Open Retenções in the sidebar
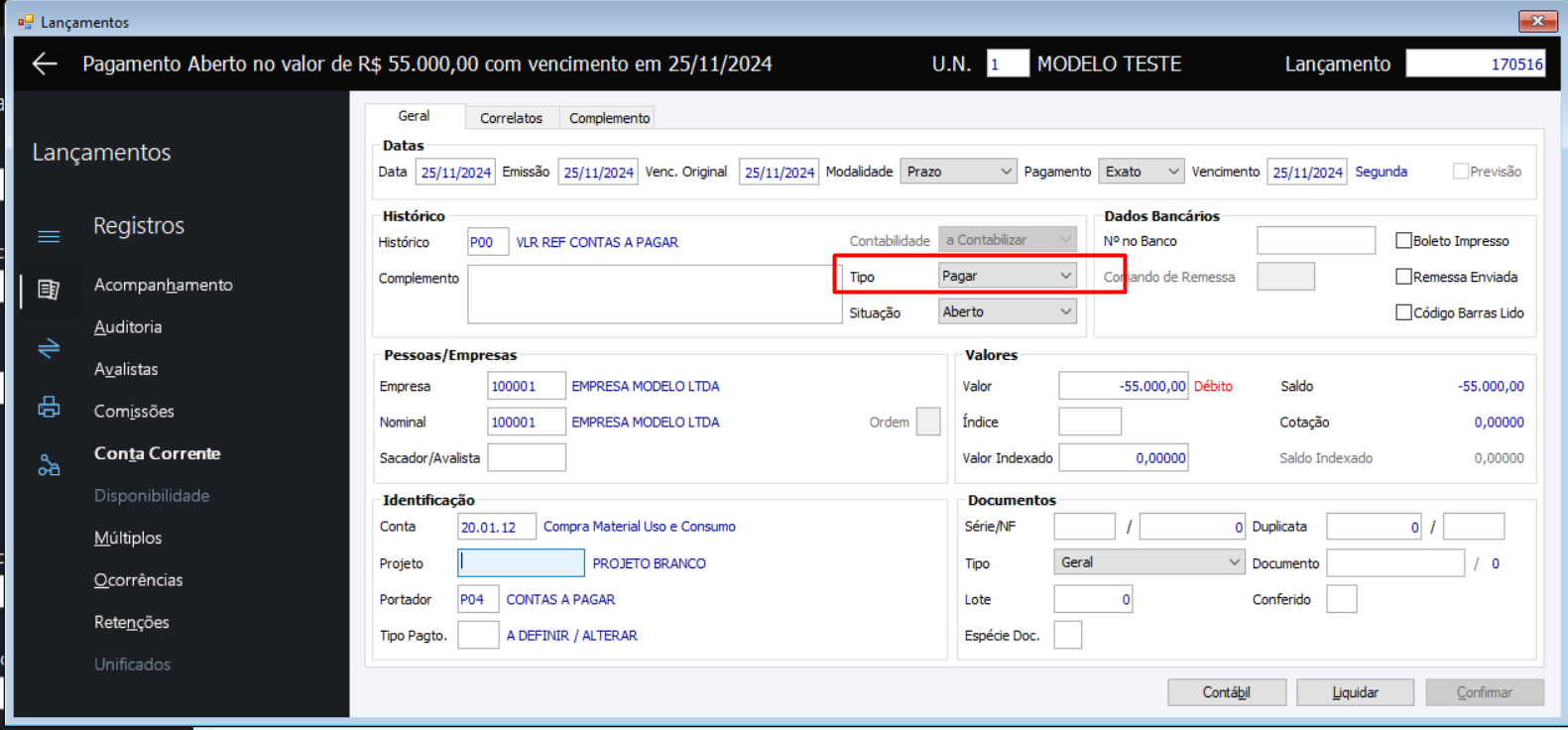 tap(132, 622)
